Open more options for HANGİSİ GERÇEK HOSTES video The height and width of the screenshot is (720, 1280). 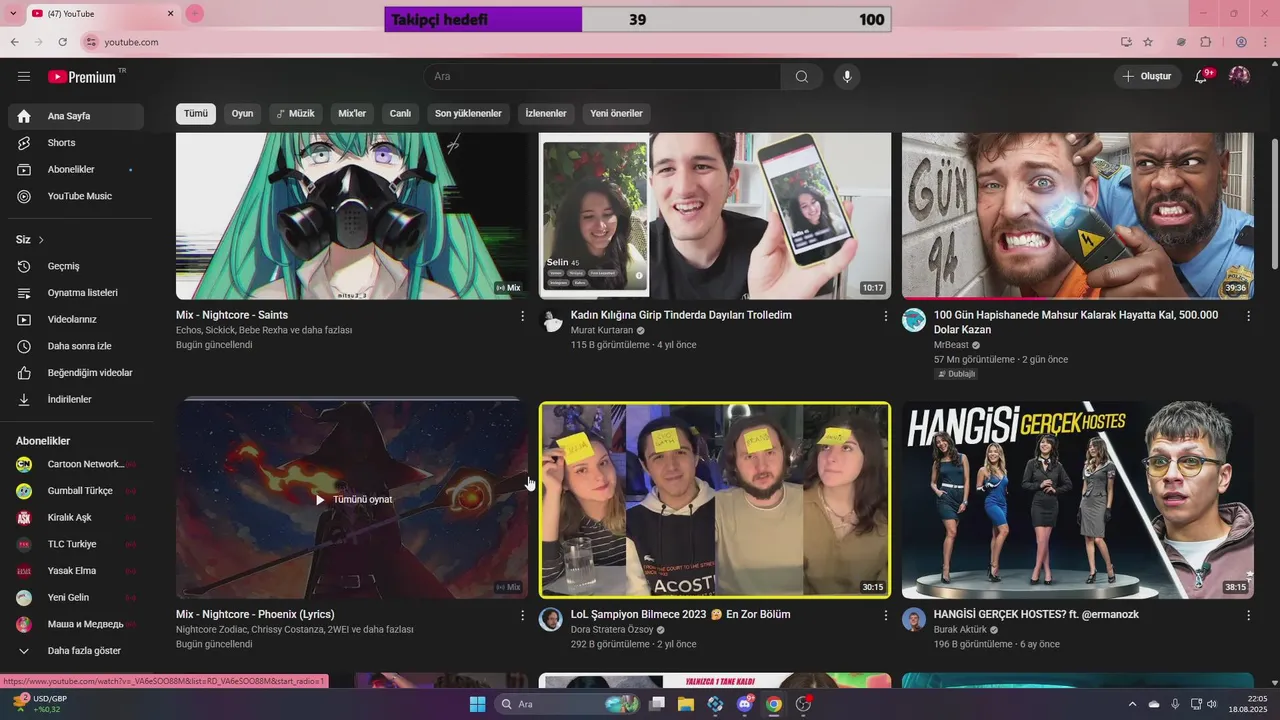pyautogui.click(x=1248, y=616)
